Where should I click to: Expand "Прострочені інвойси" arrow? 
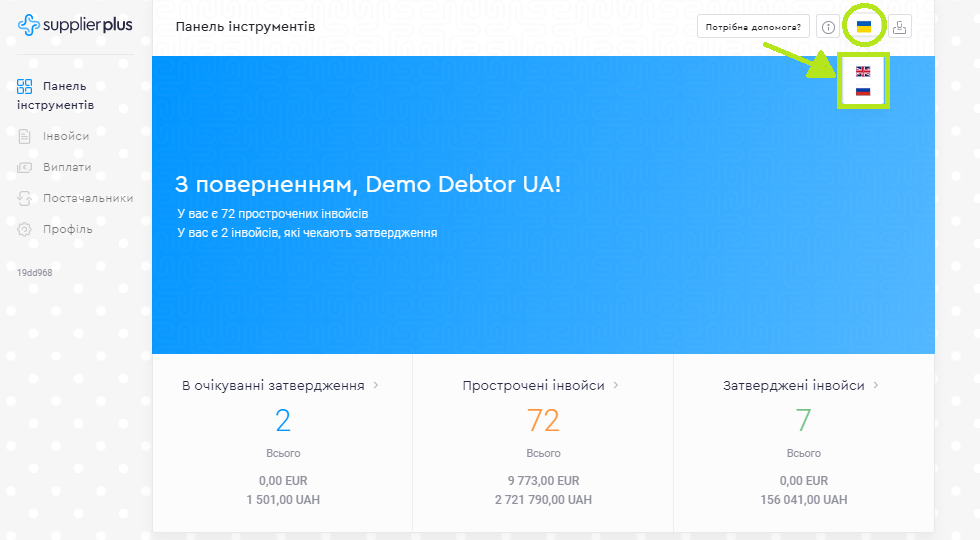(x=616, y=385)
